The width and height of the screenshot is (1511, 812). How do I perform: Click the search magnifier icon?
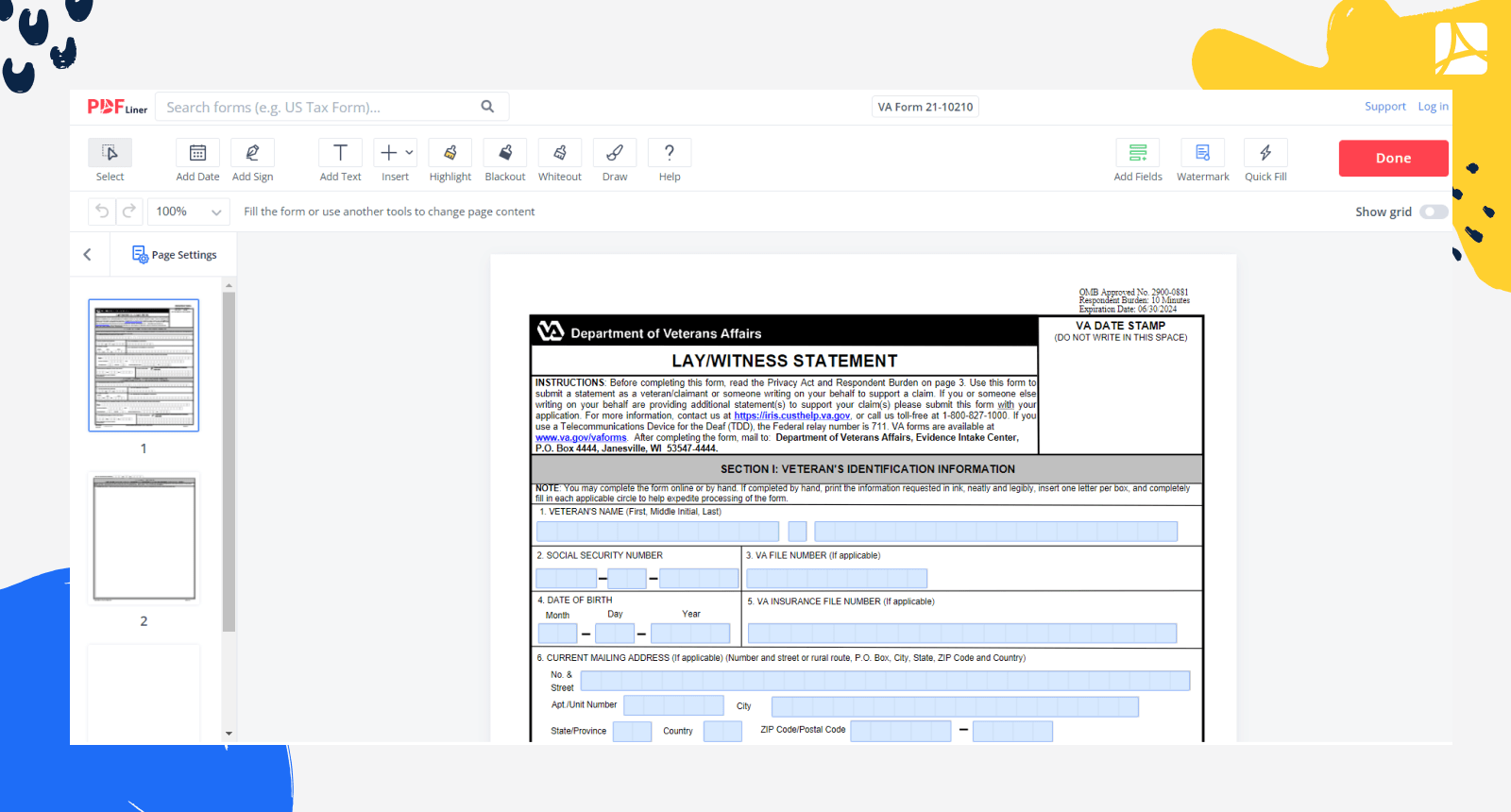pos(487,107)
